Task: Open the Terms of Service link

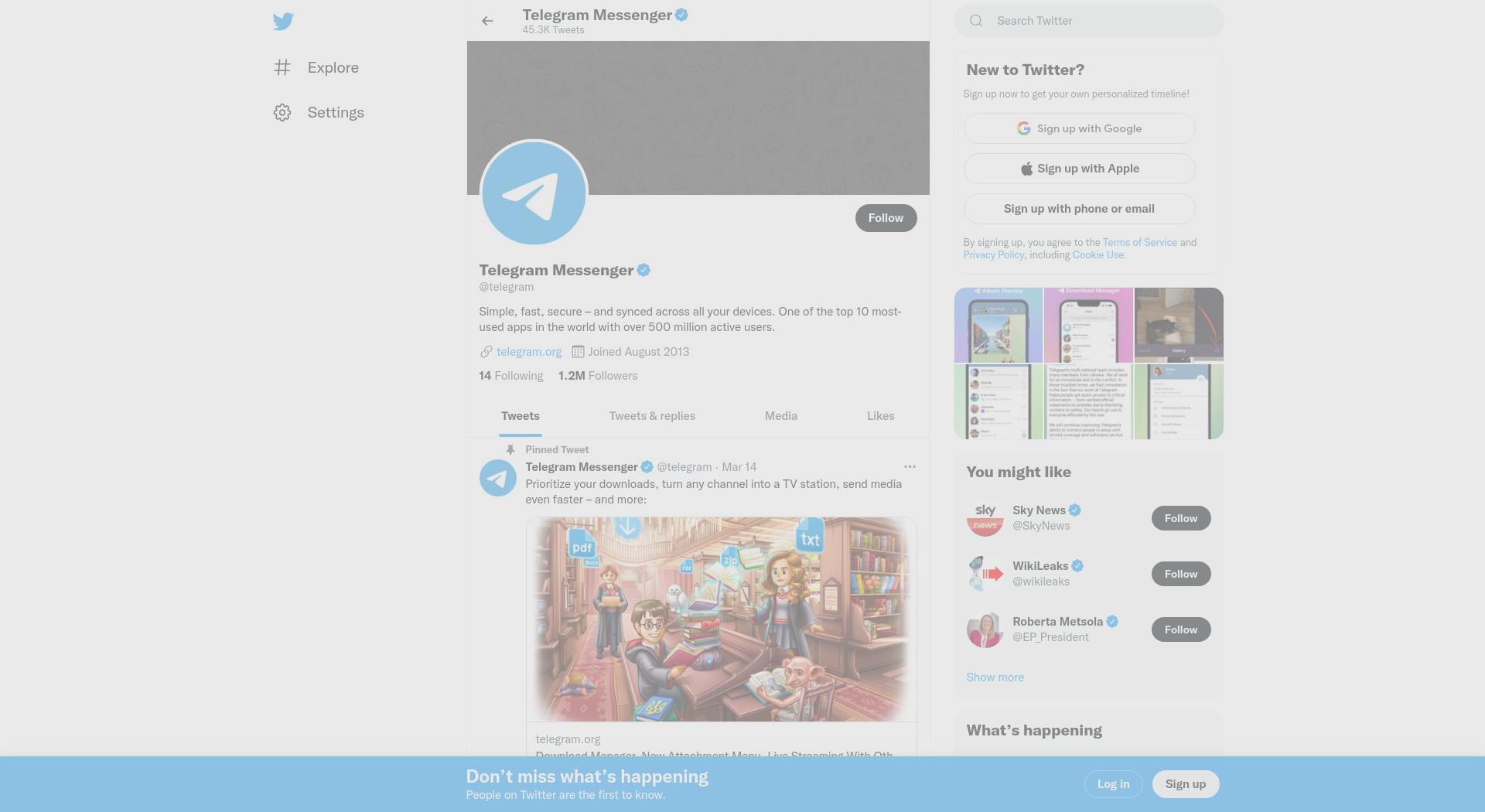Action: (1139, 243)
